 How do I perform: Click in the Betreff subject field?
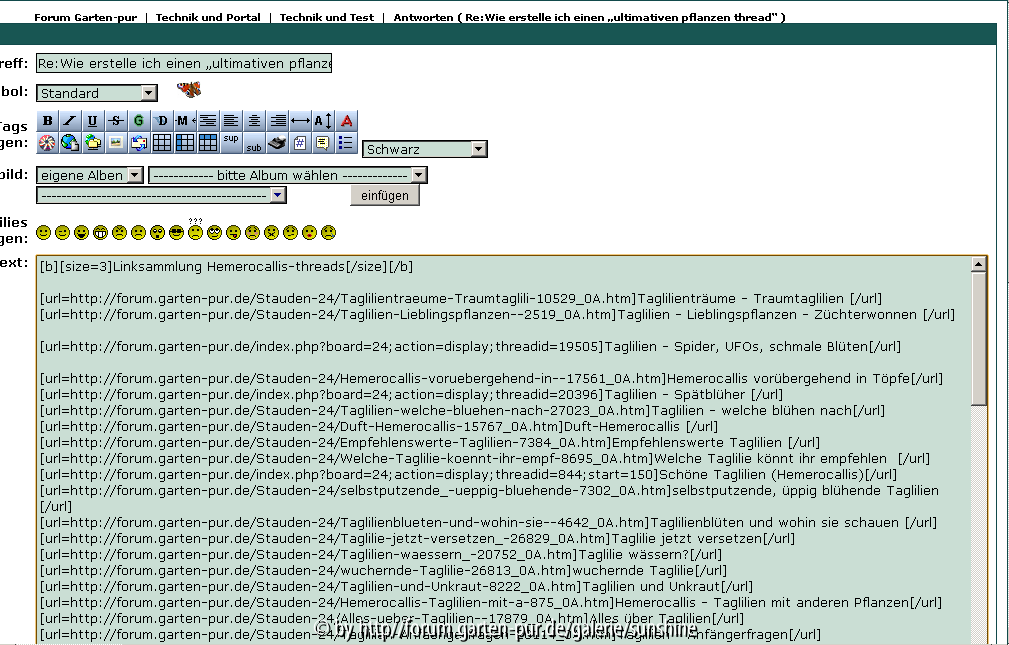coord(183,64)
